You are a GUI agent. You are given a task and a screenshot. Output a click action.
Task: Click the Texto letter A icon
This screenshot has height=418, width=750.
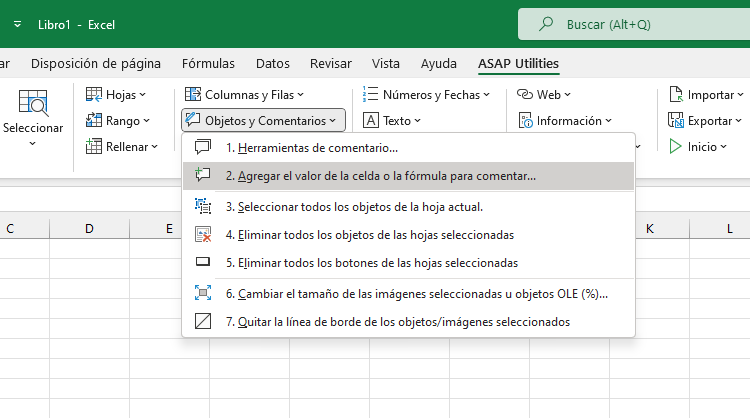(x=371, y=121)
